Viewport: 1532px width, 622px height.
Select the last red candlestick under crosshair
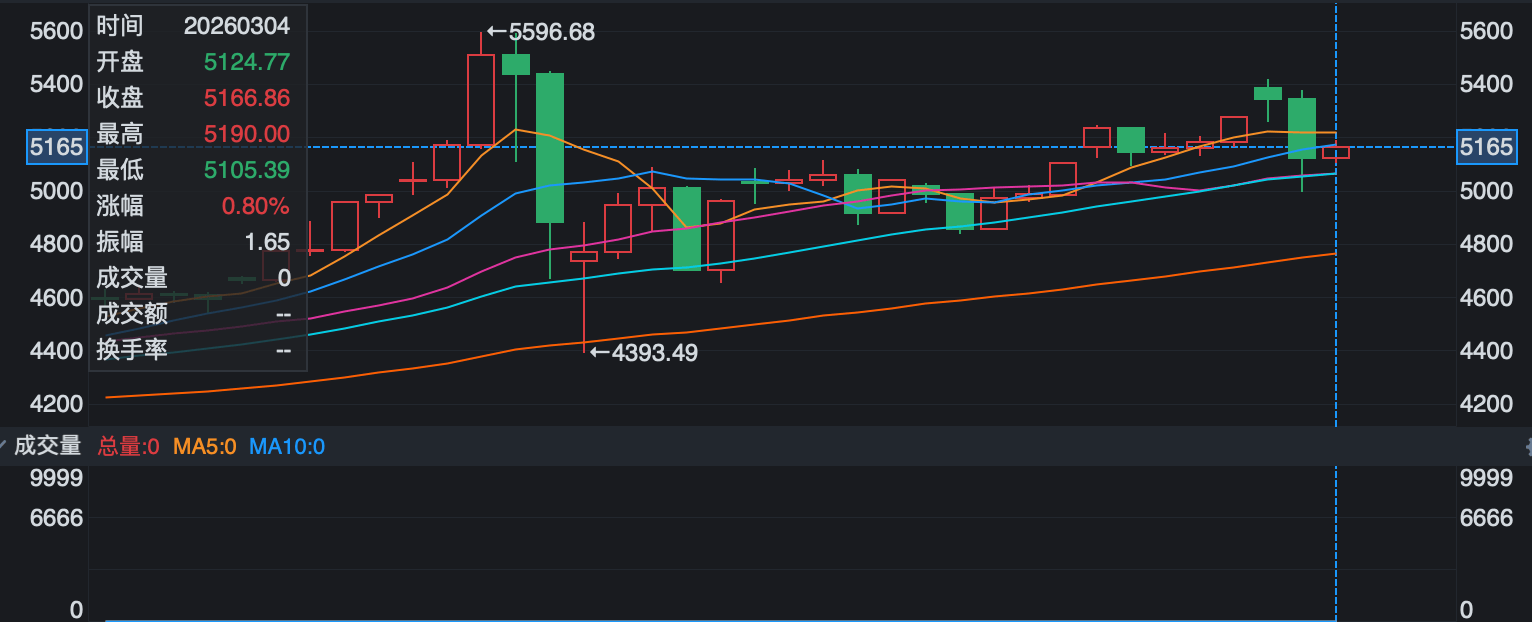(x=1336, y=152)
